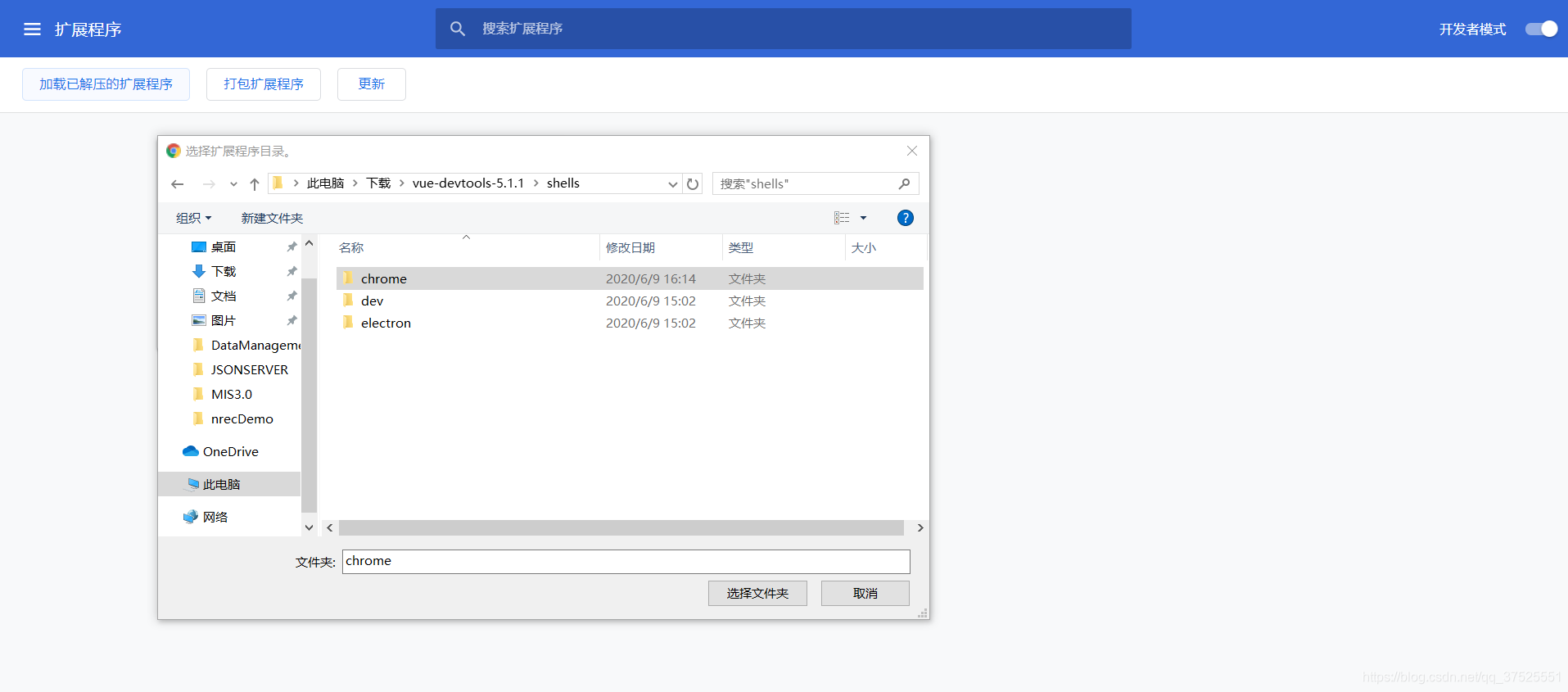This screenshot has height=692, width=1568.
Task: Click shells in the breadcrumb path
Action: click(x=563, y=183)
